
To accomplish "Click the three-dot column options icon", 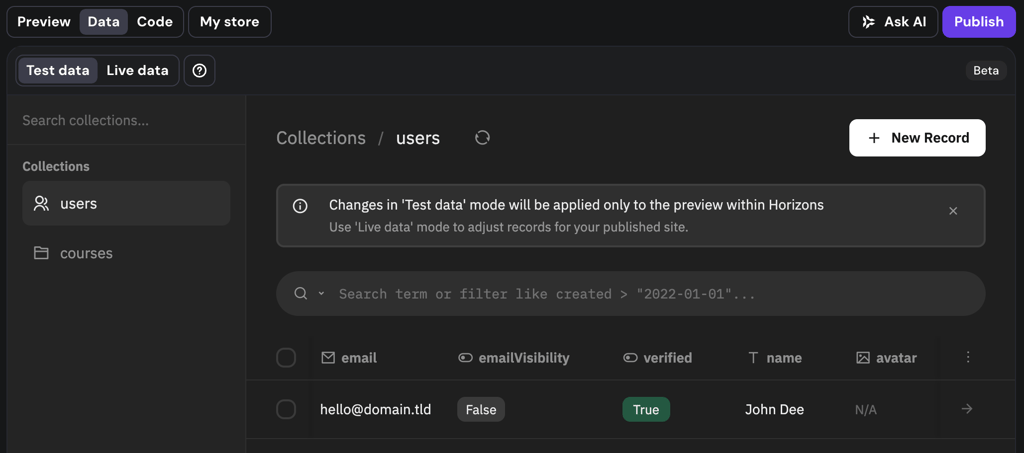I will click(x=968, y=357).
